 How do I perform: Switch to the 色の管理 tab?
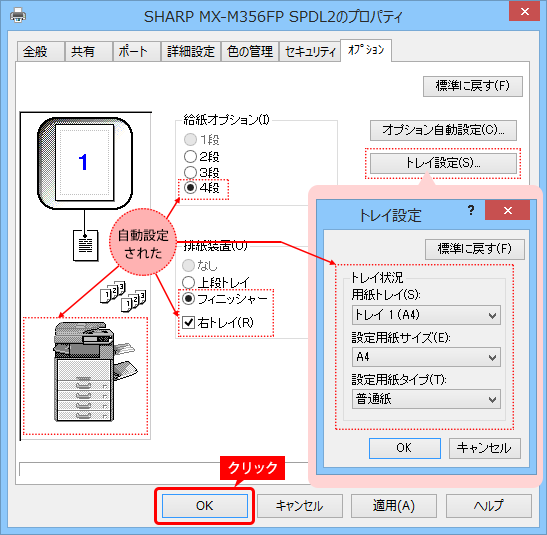coord(250,52)
